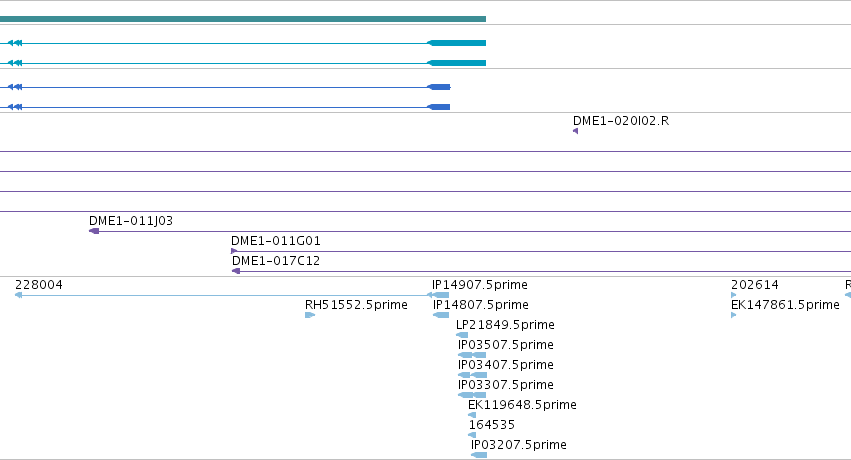Screen dimensions: 851x460
Task: Click the EK119648.5prime label
Action: click(522, 405)
